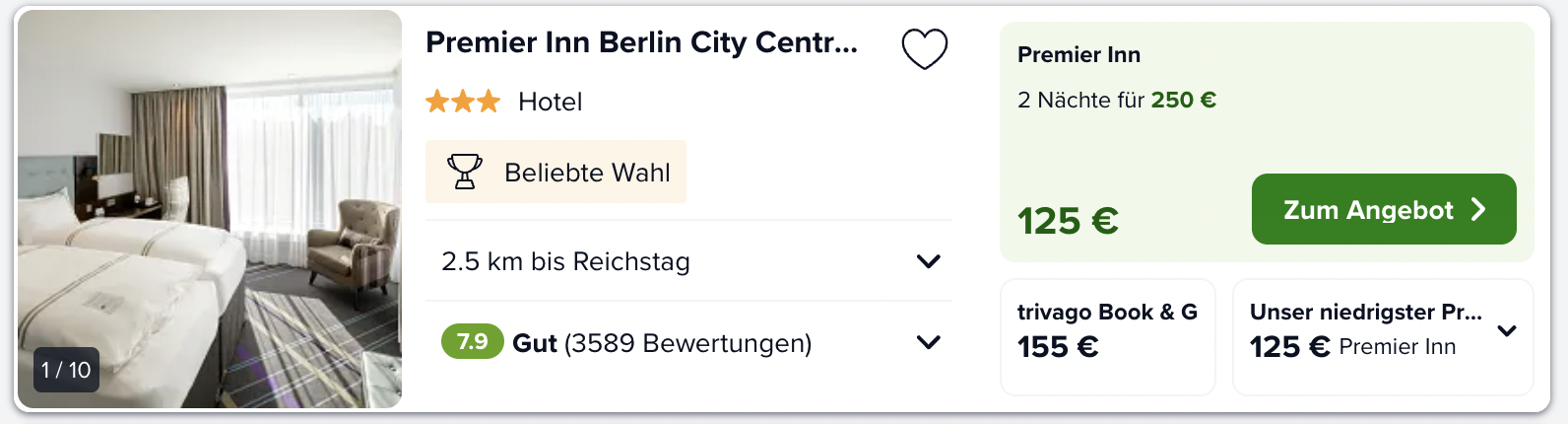Open Premier Inn Berlin City Centre title
This screenshot has height=424, width=1568.
point(642,42)
